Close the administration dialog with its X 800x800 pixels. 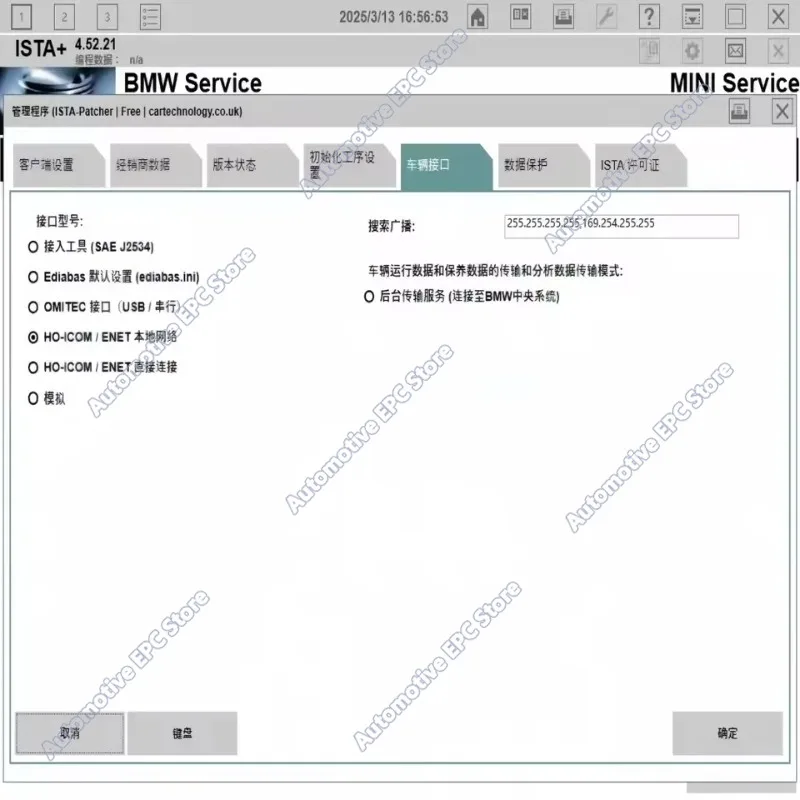(x=782, y=111)
